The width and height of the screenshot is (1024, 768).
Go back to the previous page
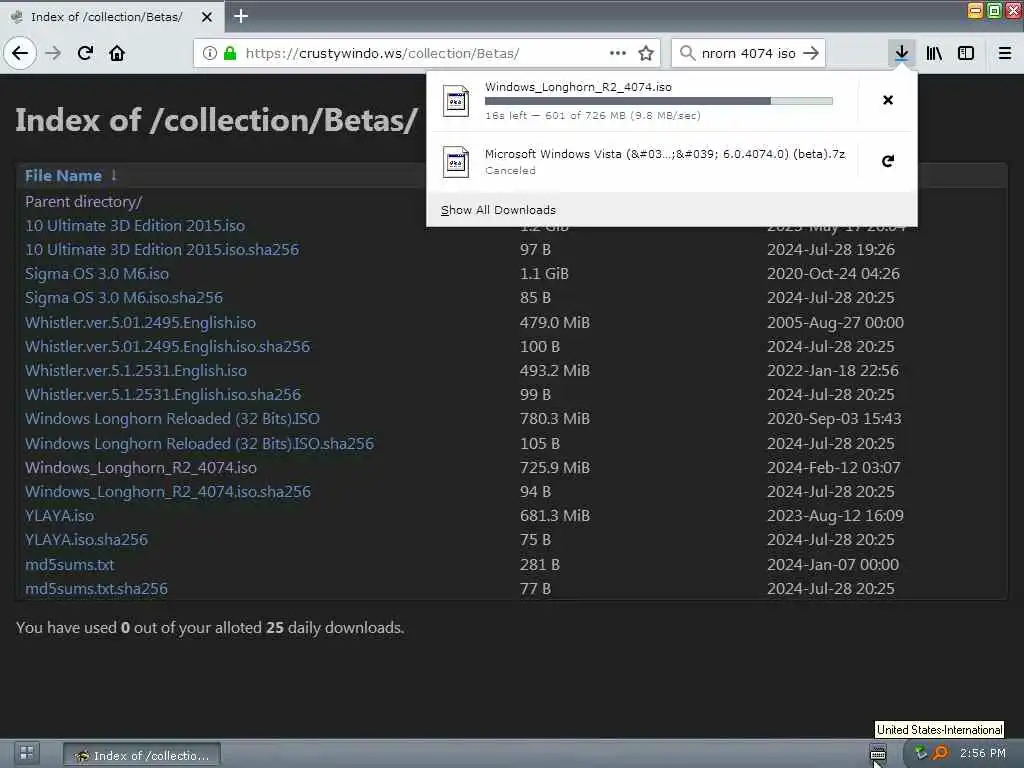point(20,53)
